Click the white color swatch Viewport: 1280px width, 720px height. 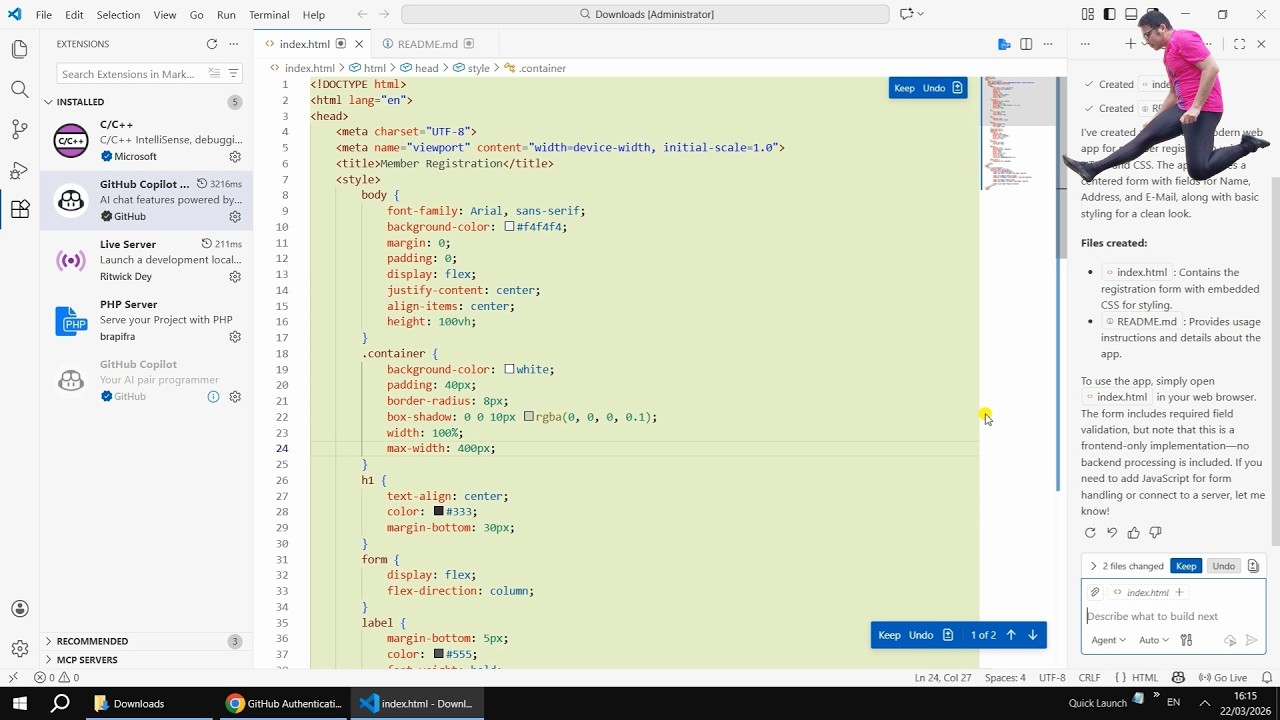(509, 369)
